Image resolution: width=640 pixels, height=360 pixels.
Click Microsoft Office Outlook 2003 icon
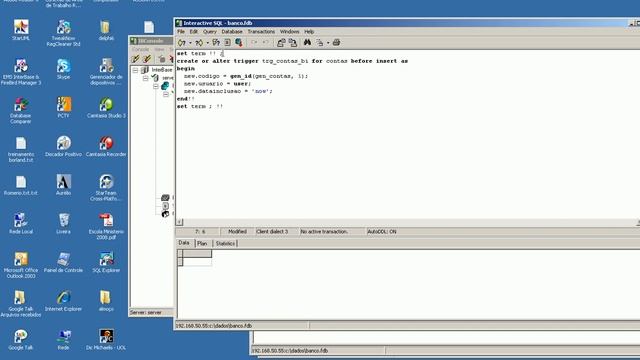[21, 265]
